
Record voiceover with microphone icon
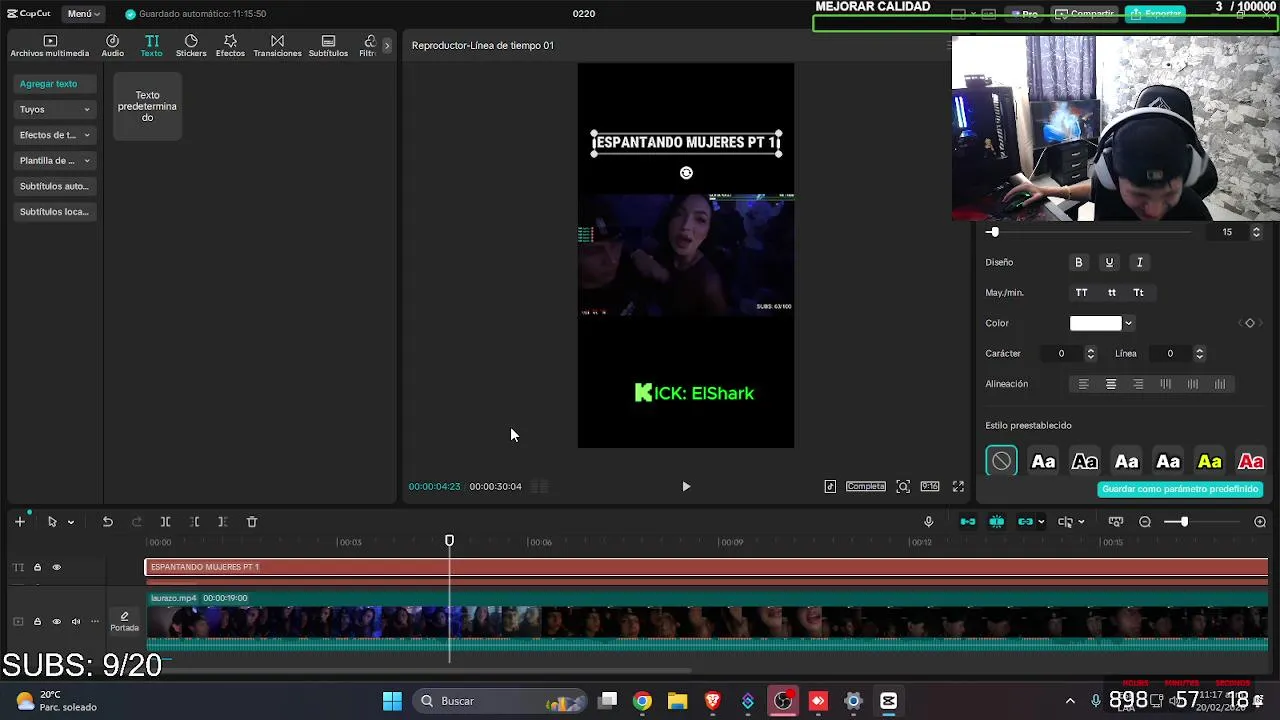[928, 522]
